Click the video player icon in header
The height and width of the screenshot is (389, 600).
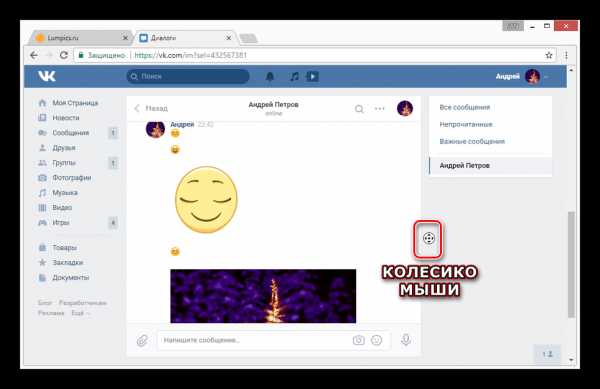pos(312,76)
